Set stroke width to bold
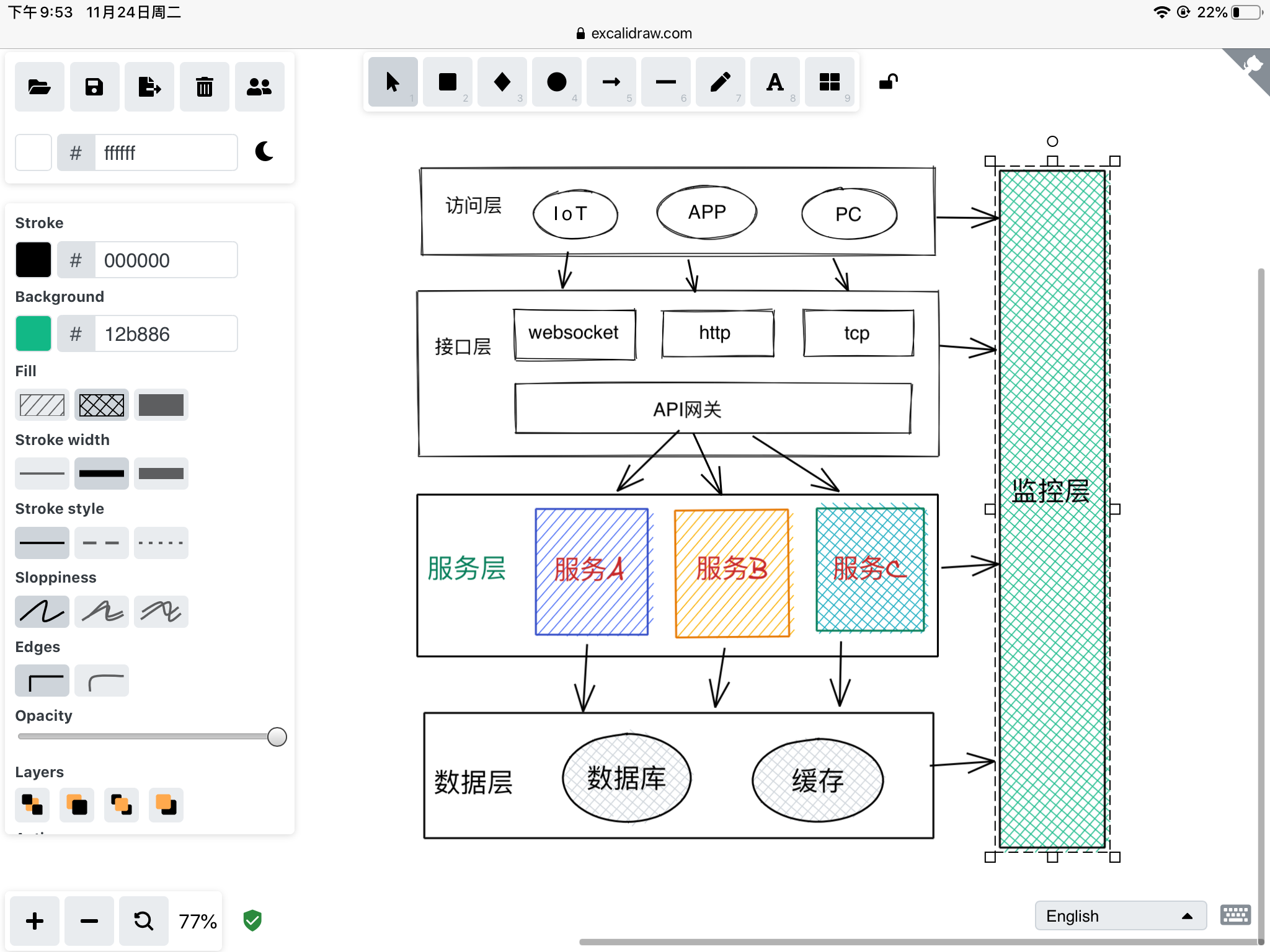Image resolution: width=1270 pixels, height=952 pixels. coord(102,474)
